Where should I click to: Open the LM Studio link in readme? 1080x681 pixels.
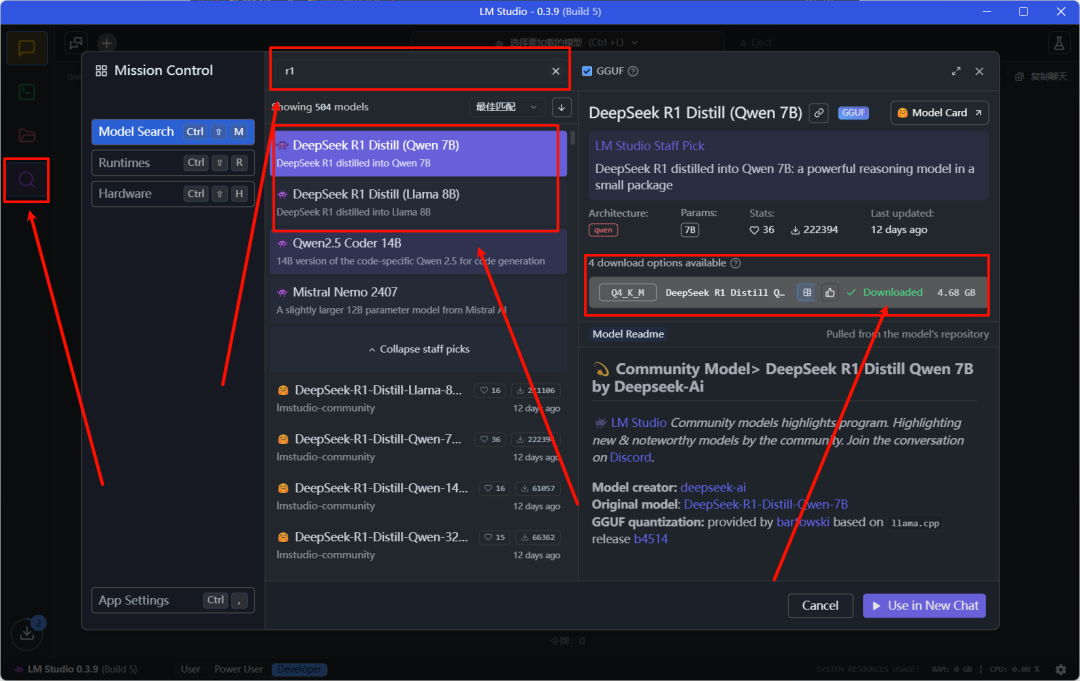pos(638,423)
